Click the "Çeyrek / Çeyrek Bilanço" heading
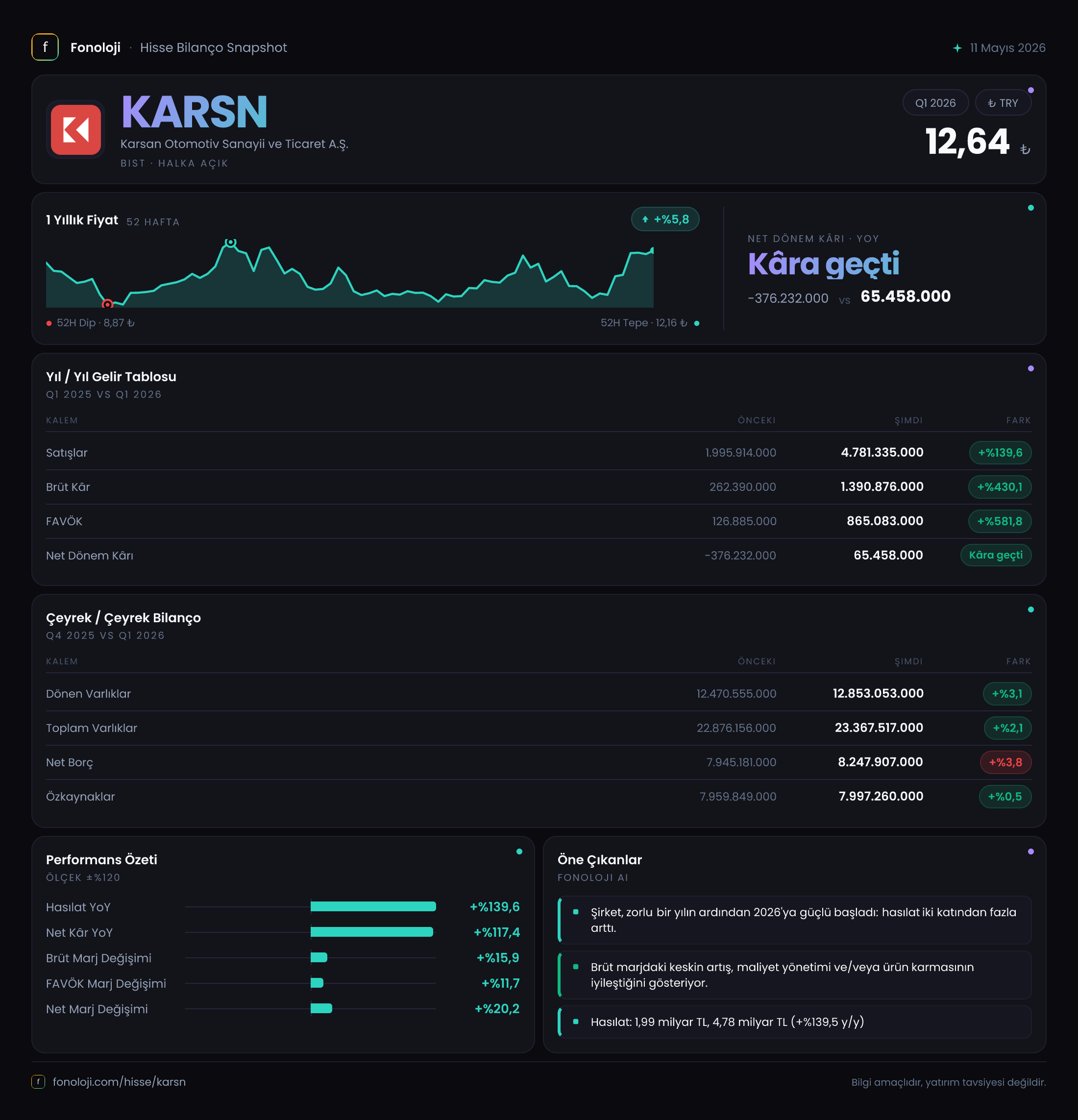Image resolution: width=1078 pixels, height=1120 pixels. [123, 618]
